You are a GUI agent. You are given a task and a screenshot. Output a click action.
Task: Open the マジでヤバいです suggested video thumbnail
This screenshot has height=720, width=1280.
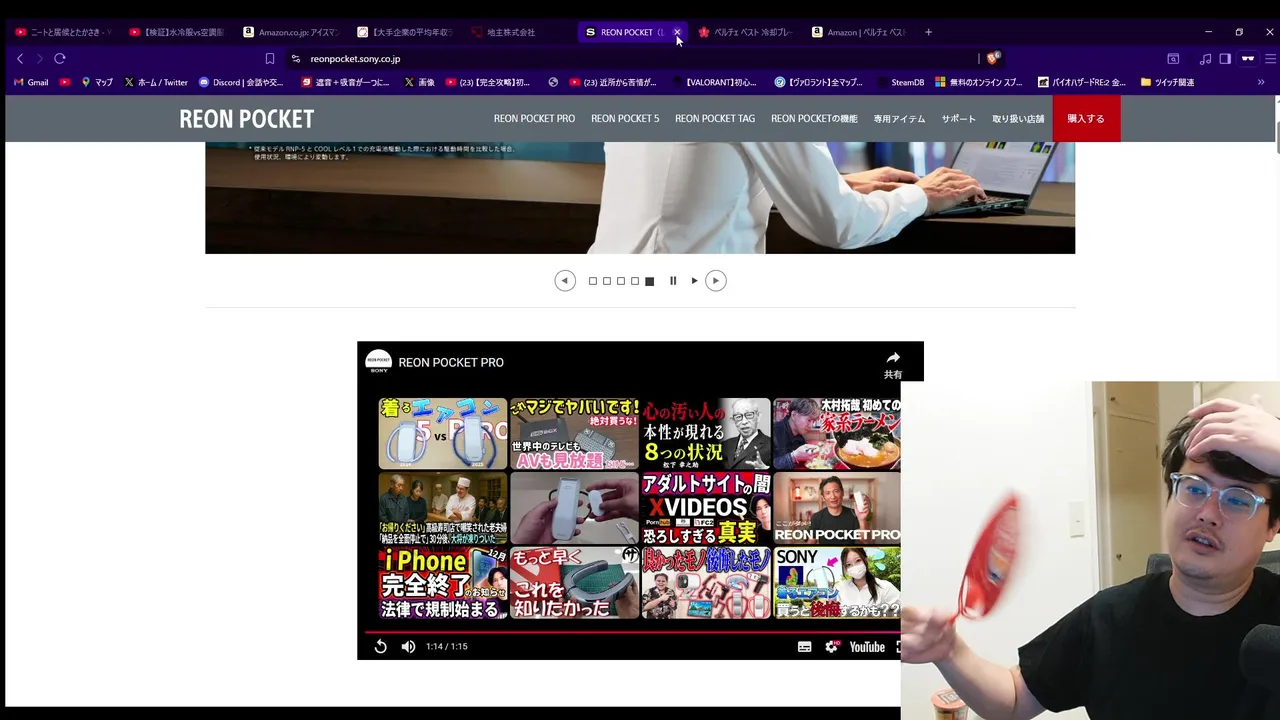tap(574, 434)
